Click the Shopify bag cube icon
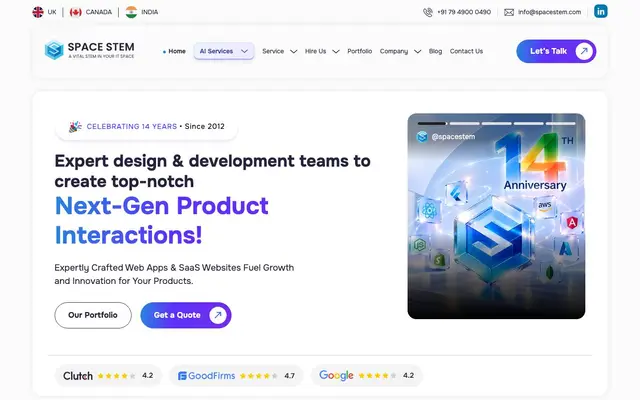640x400 pixels. pyautogui.click(x=439, y=260)
